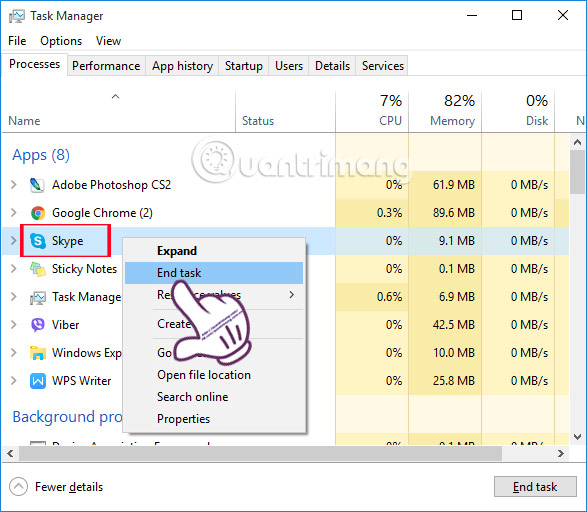The width and height of the screenshot is (587, 512).
Task: Select the Adobe Photoshop CS2 name text
Action: click(x=112, y=185)
